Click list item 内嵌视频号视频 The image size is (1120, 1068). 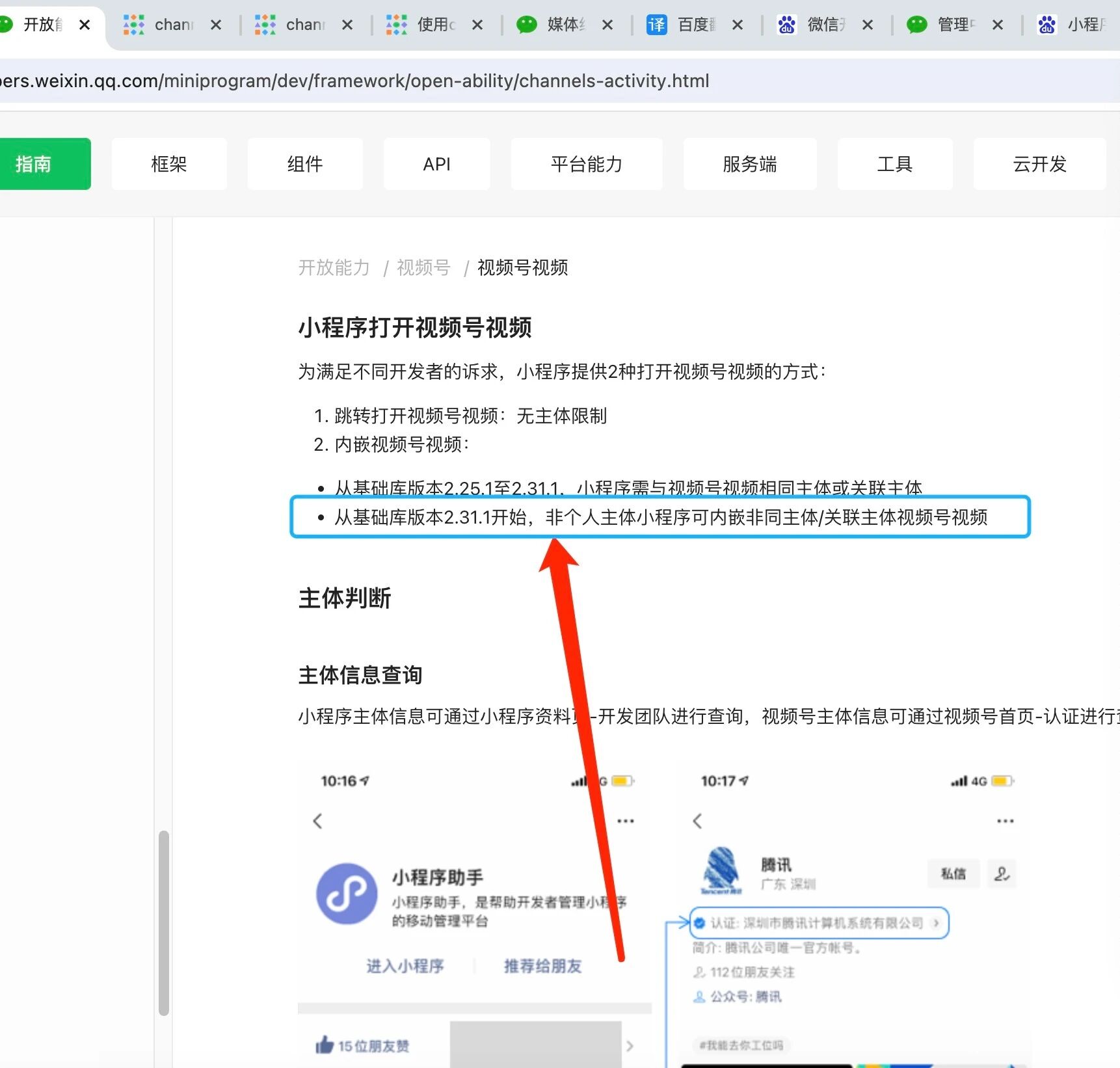tap(402, 444)
